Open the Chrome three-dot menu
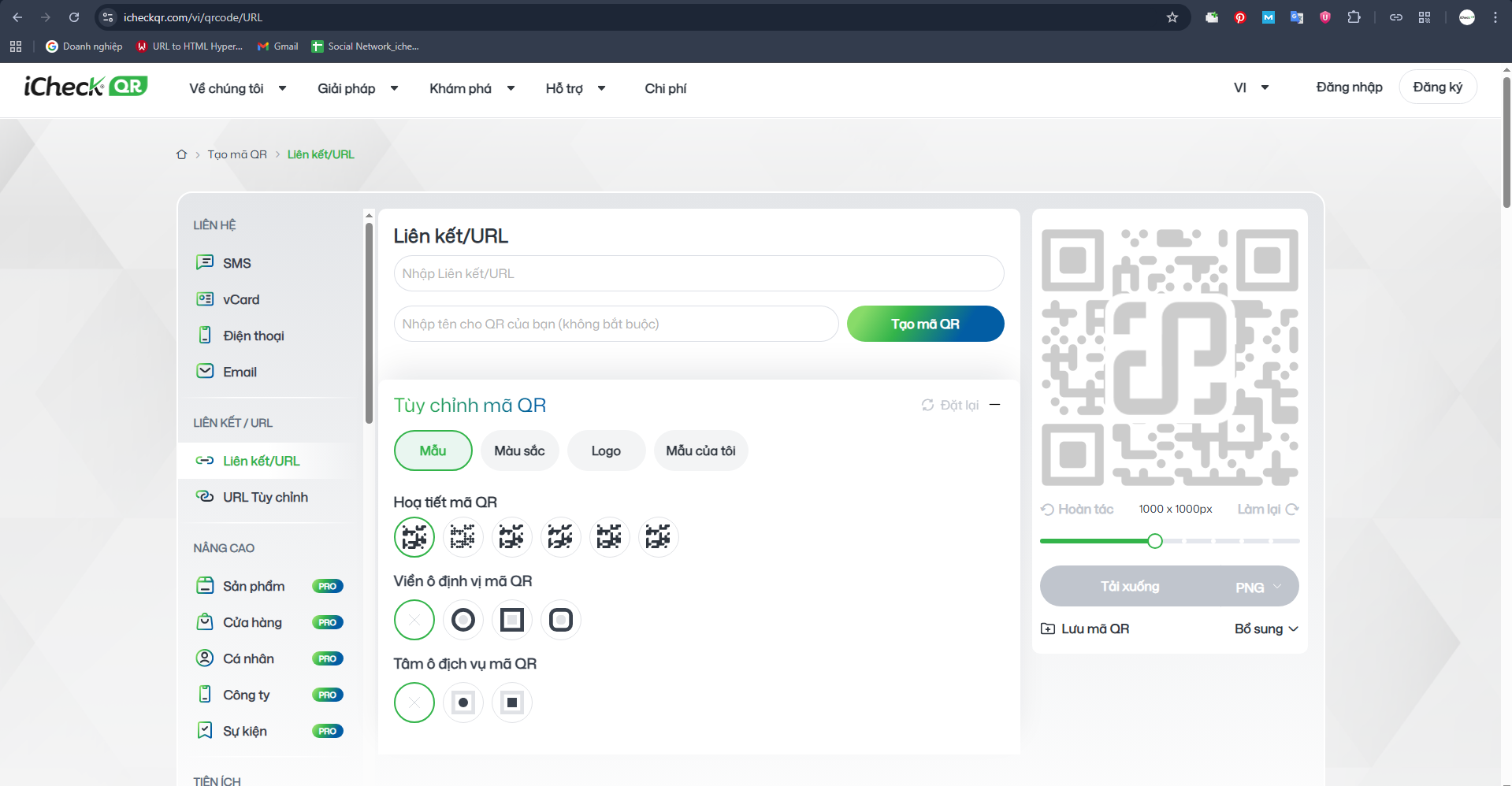 point(1495,17)
